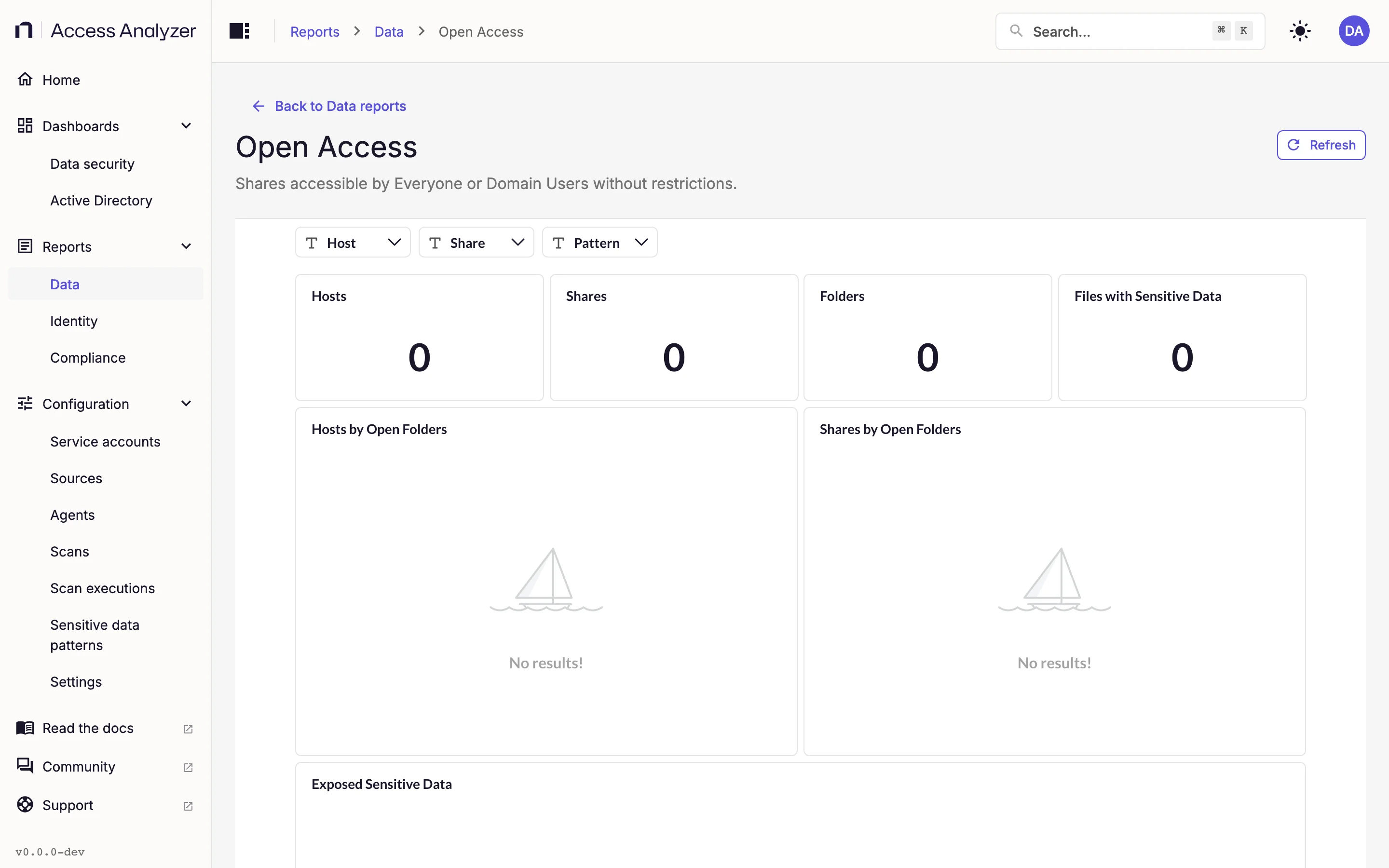Screen dimensions: 1389x868
Task: Open Service accounts configuration
Action: [x=106, y=441]
